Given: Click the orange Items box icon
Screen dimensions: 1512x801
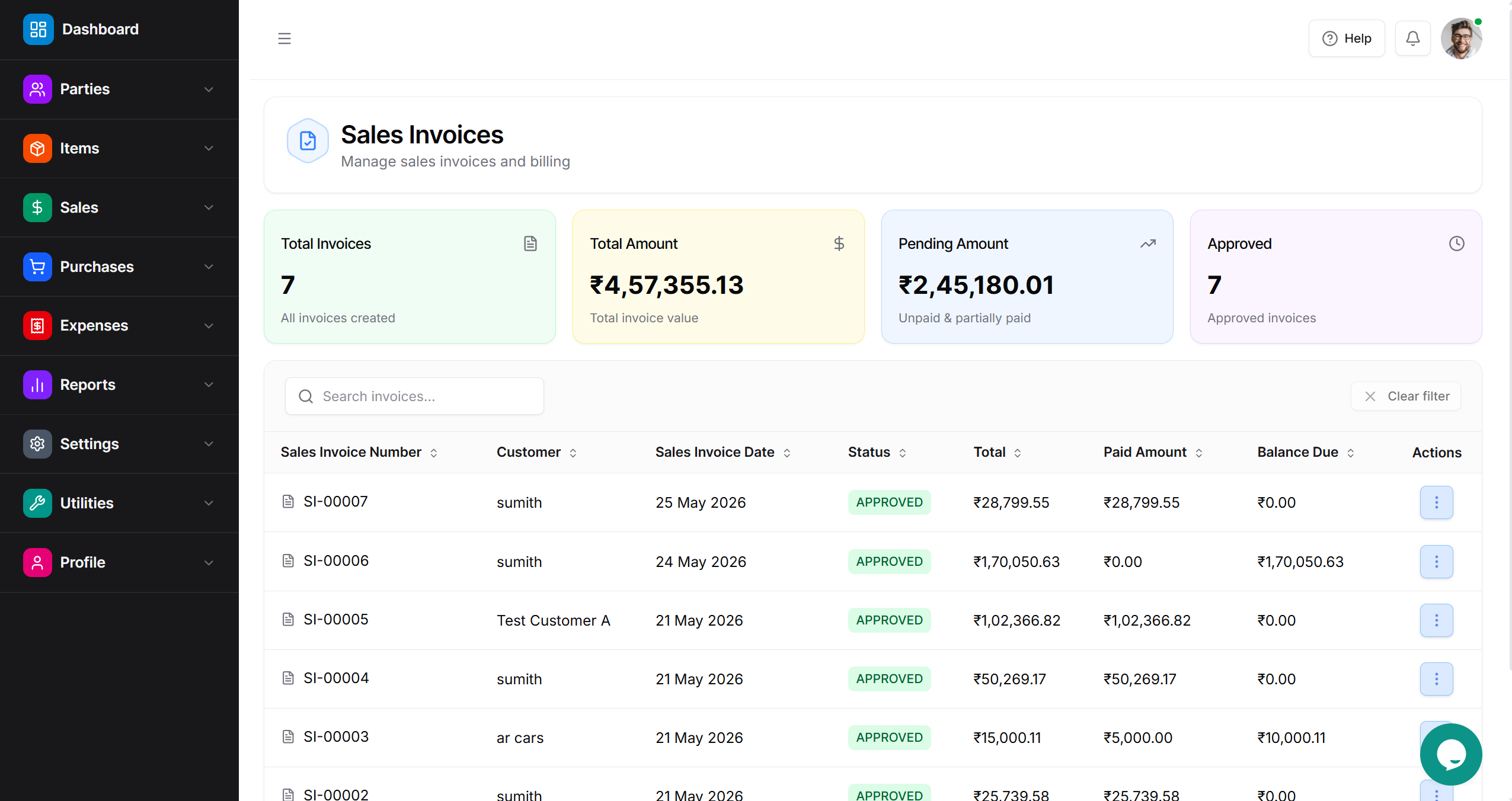Looking at the screenshot, I should coord(37,148).
